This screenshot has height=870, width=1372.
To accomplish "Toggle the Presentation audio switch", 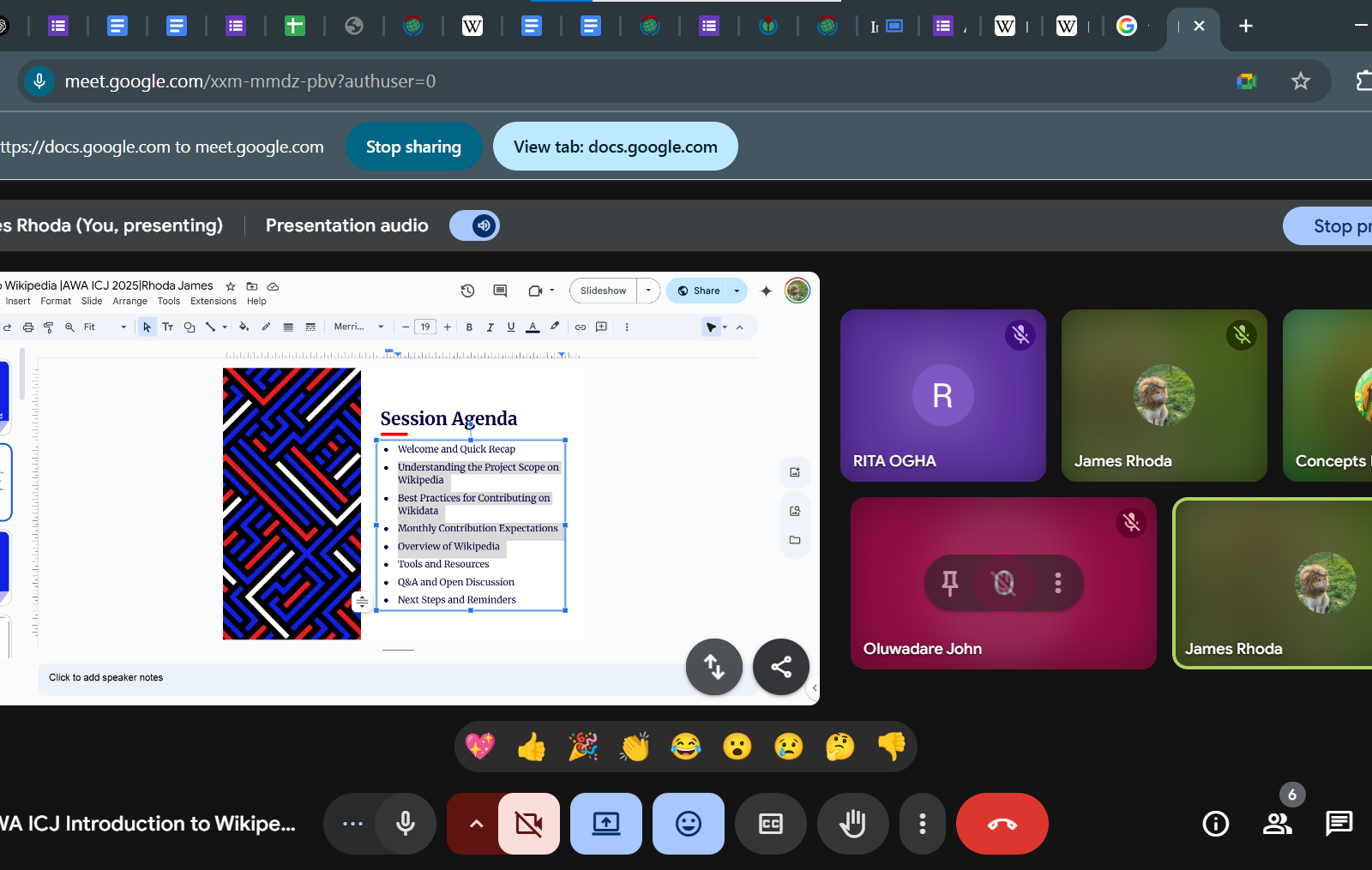I will coord(474,225).
